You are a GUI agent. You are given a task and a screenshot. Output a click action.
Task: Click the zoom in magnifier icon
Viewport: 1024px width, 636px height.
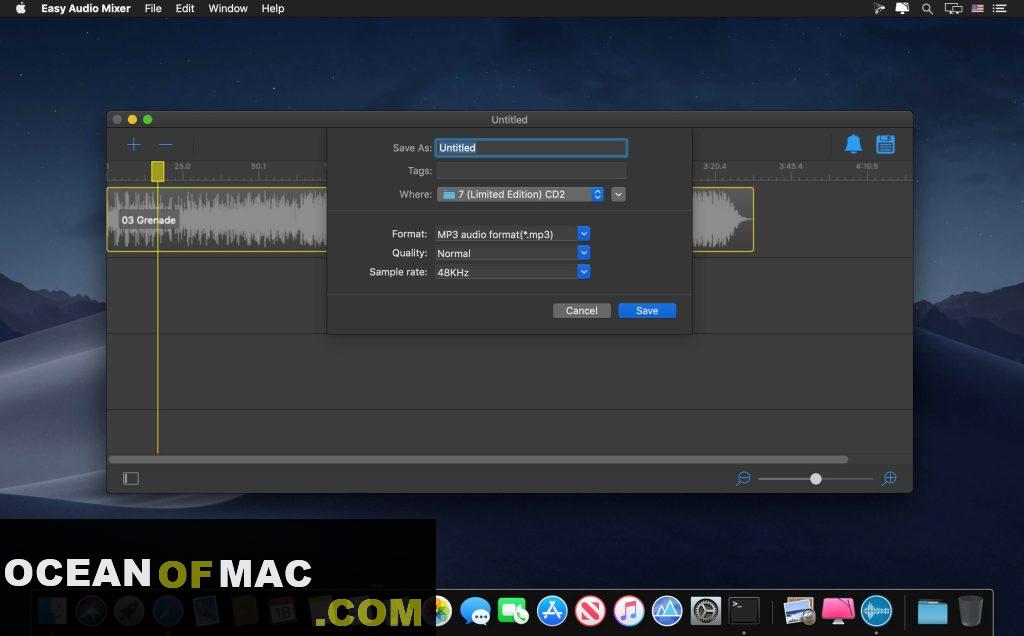[889, 479]
